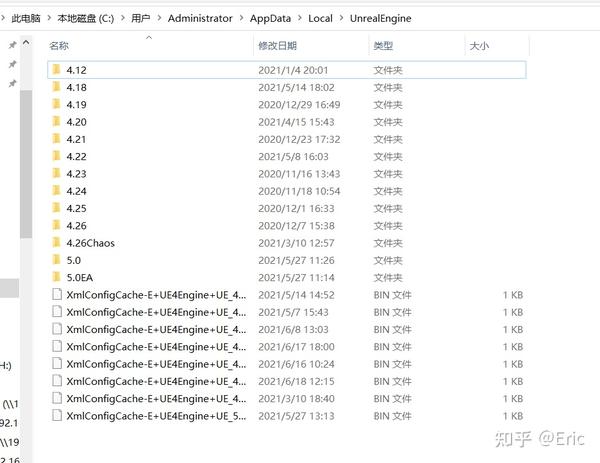
Task: Navigate to Local breadcrumb
Action: [320, 18]
